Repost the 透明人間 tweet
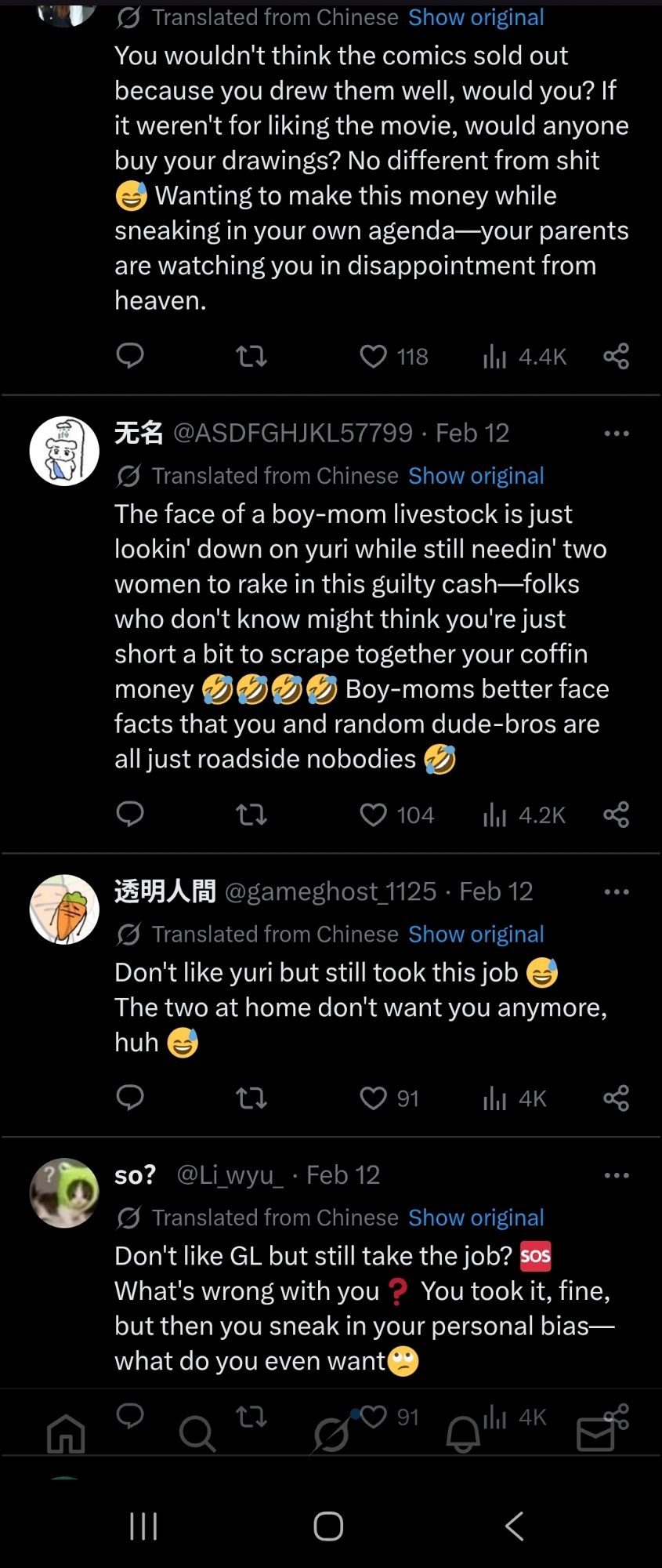The height and width of the screenshot is (1568, 662). click(251, 1098)
